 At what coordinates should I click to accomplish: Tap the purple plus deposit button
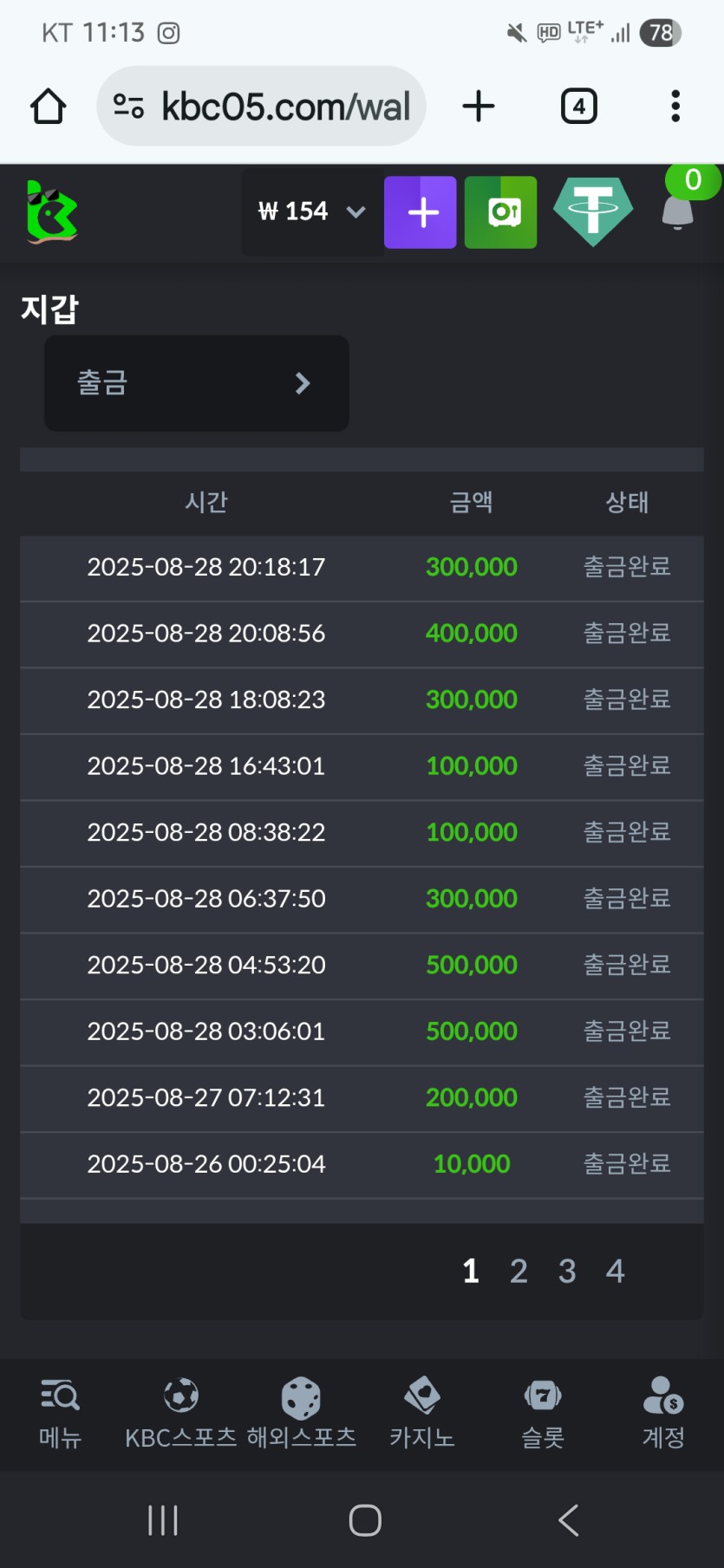point(421,212)
